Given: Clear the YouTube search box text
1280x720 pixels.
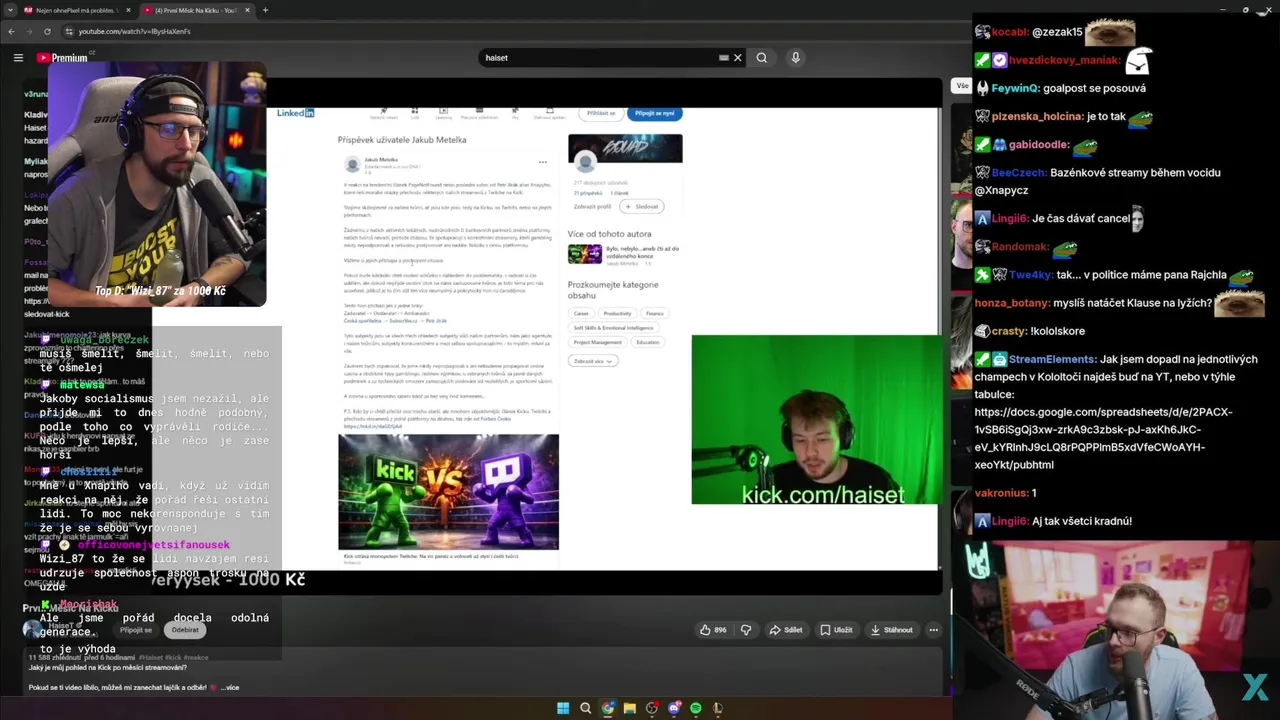Looking at the screenshot, I should click(738, 58).
